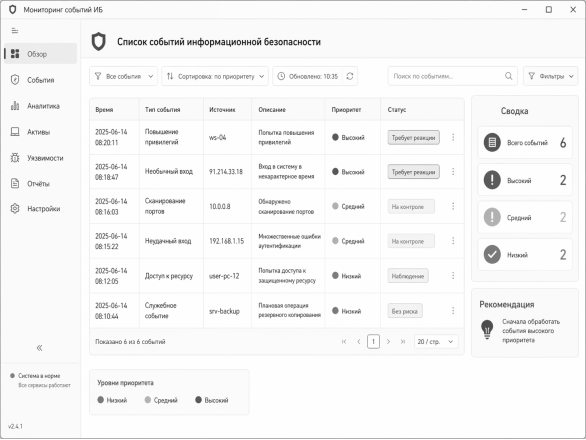Open Отчёты in the sidebar
586x440 pixels.
40,184
